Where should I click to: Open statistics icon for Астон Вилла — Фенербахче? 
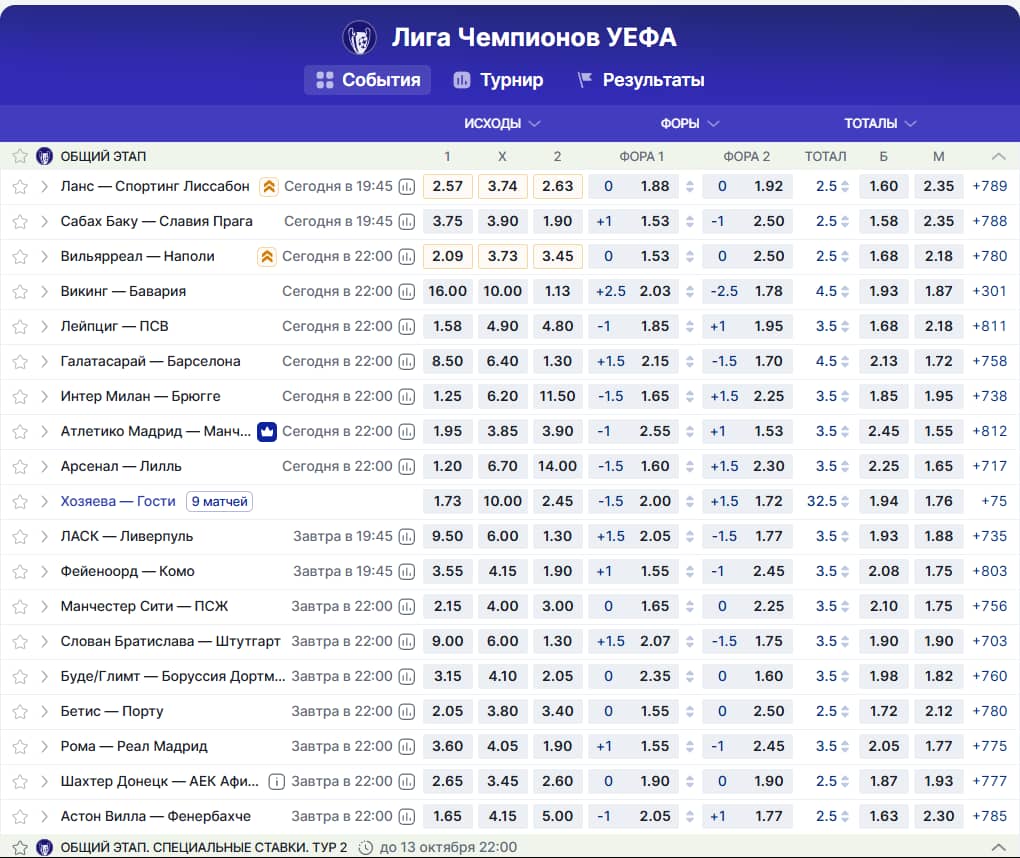[x=407, y=816]
